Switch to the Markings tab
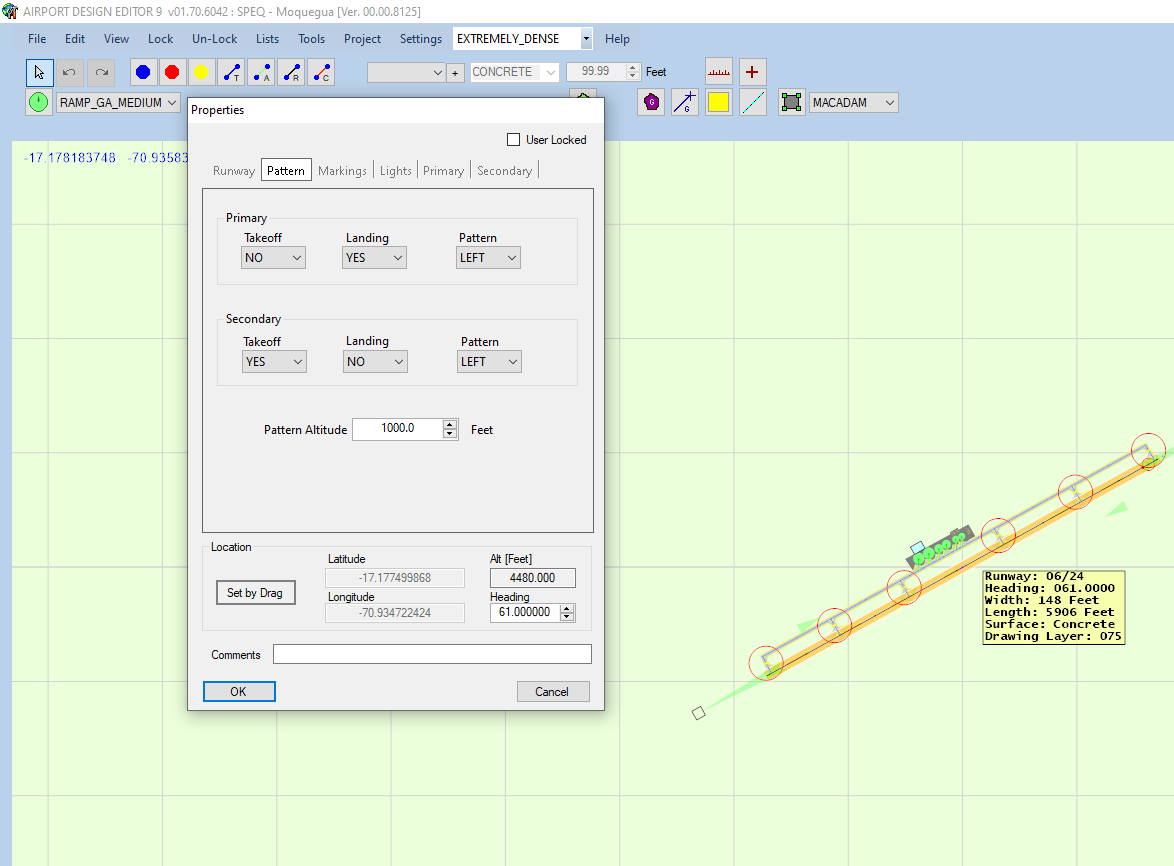The width and height of the screenshot is (1174, 866). 342,171
